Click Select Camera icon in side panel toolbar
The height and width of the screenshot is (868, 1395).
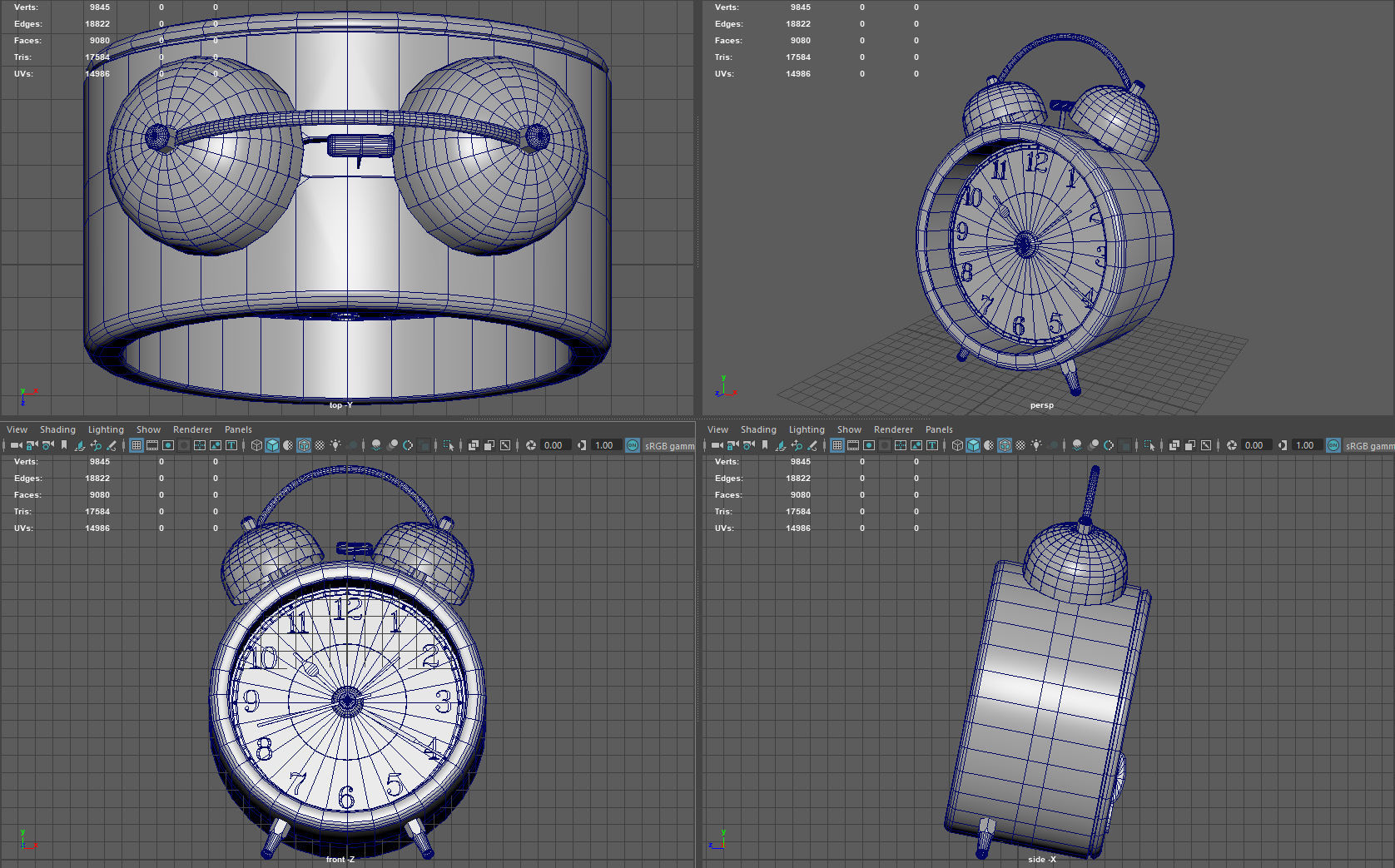point(717,445)
